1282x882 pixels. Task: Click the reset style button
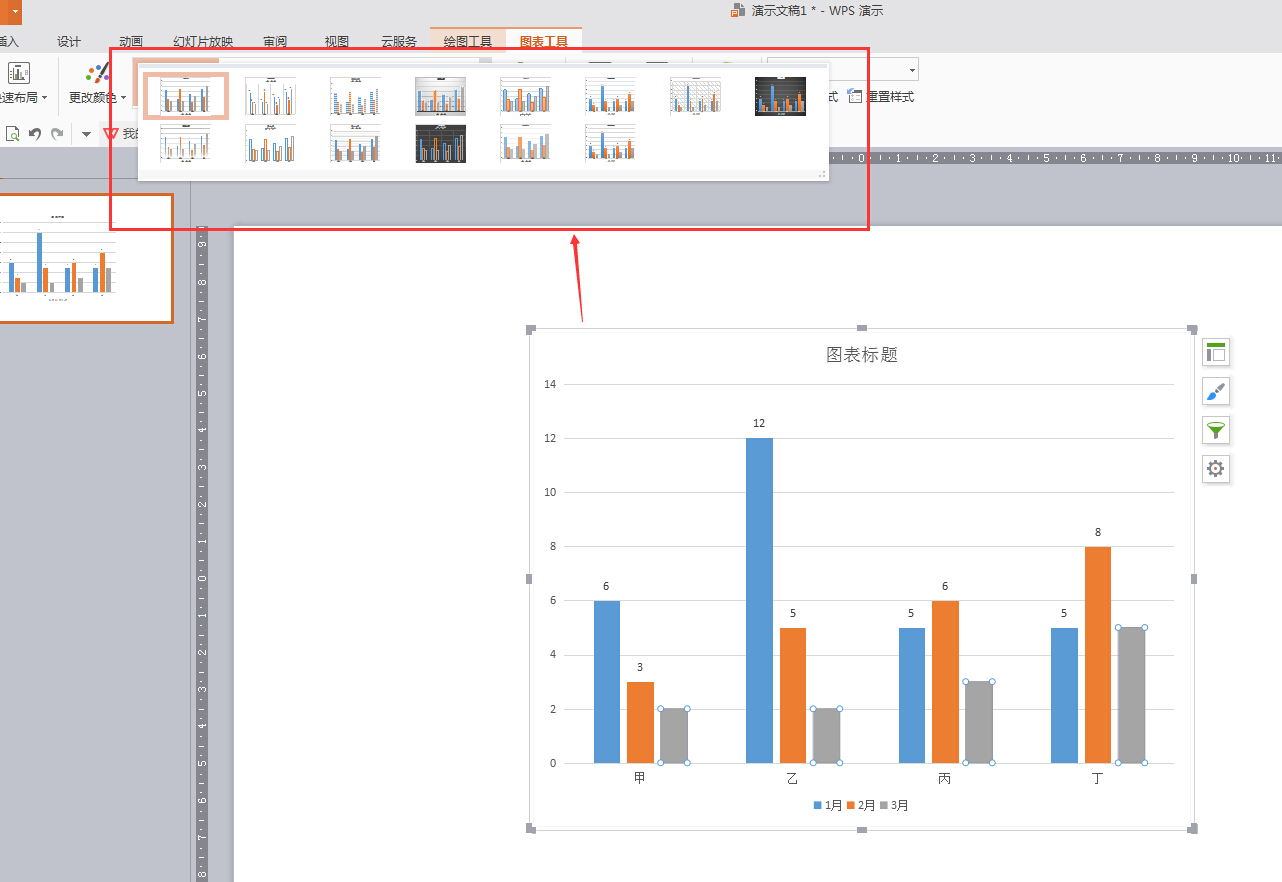[x=881, y=97]
